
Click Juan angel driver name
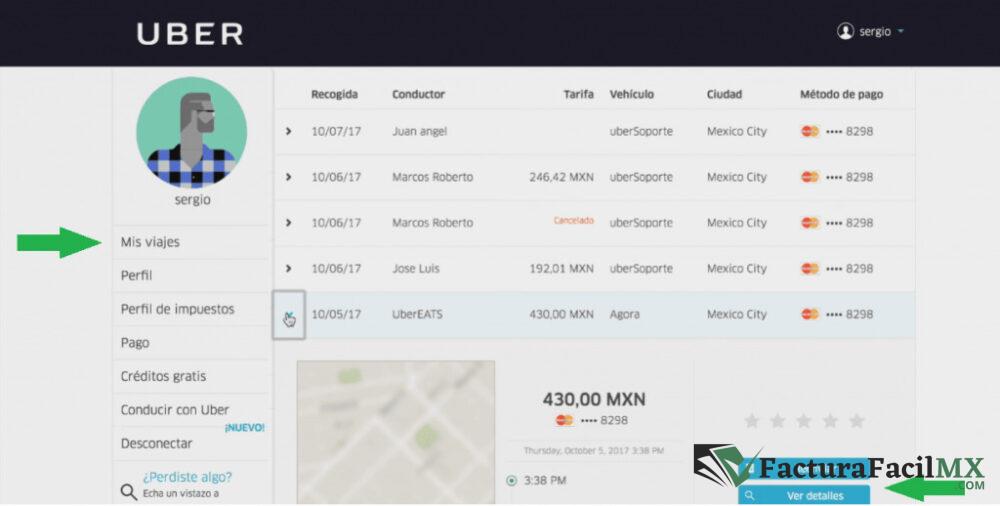point(420,131)
